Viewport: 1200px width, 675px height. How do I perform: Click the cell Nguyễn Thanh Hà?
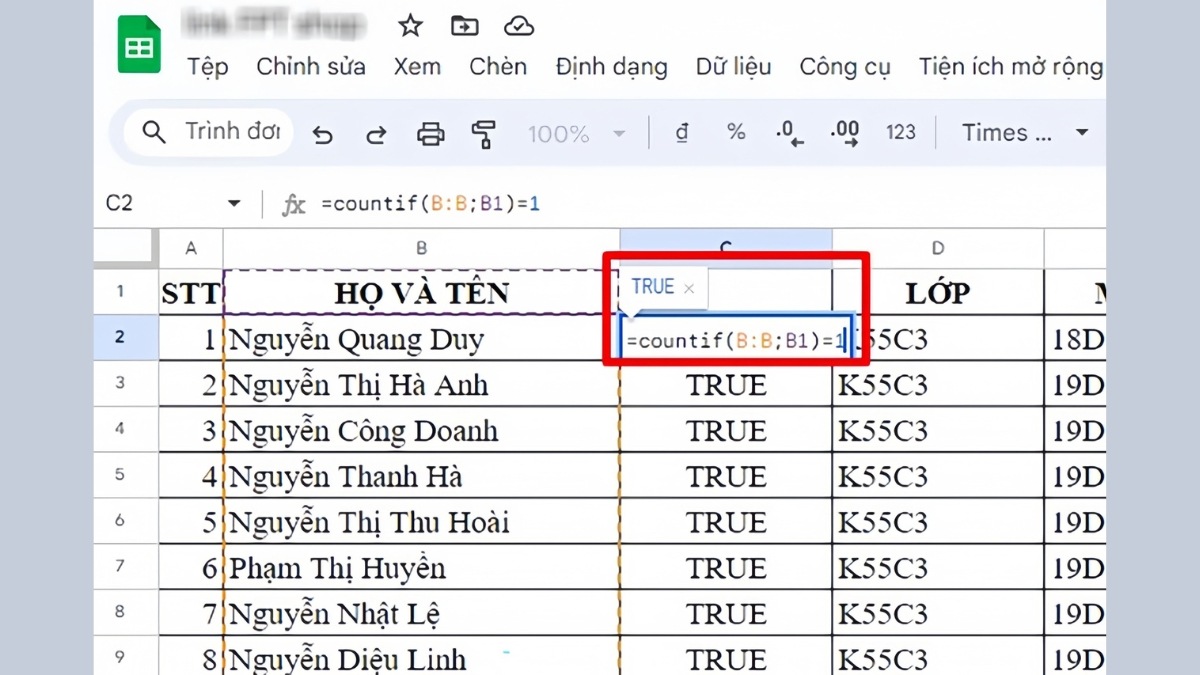421,477
